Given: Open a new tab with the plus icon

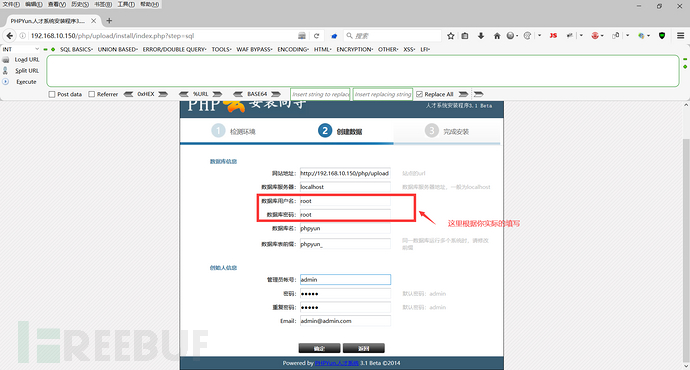Looking at the screenshot, I should (x=109, y=20).
